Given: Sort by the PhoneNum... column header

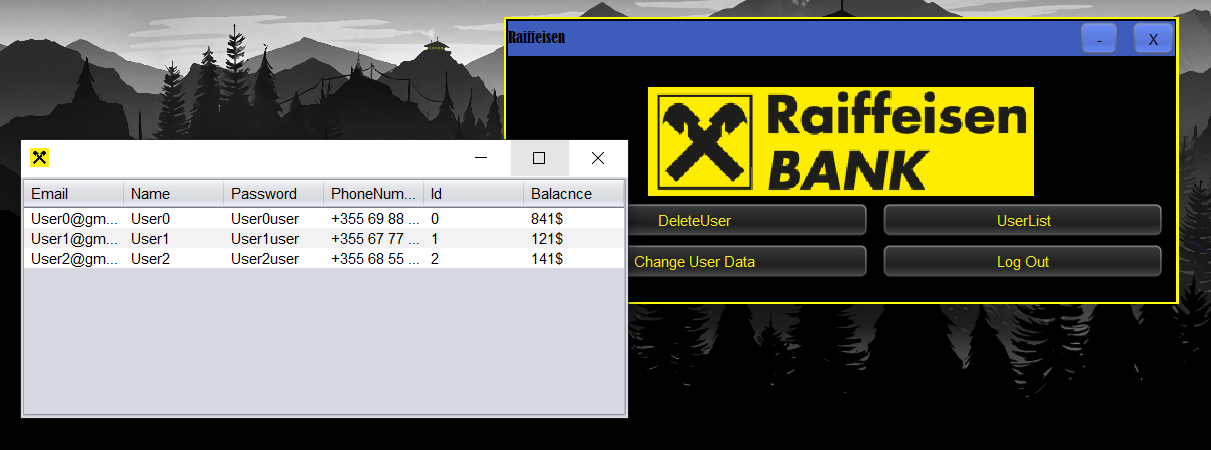Looking at the screenshot, I should pos(374,193).
